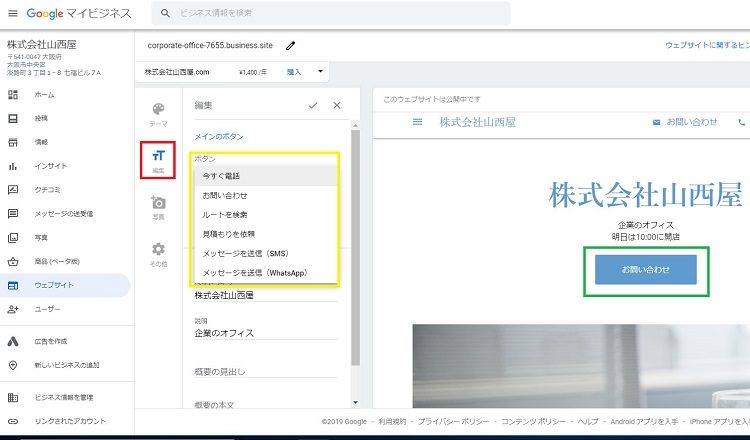The width and height of the screenshot is (750, 440).
Task: Open クチコミ in the sidebar
Action: tap(47, 190)
